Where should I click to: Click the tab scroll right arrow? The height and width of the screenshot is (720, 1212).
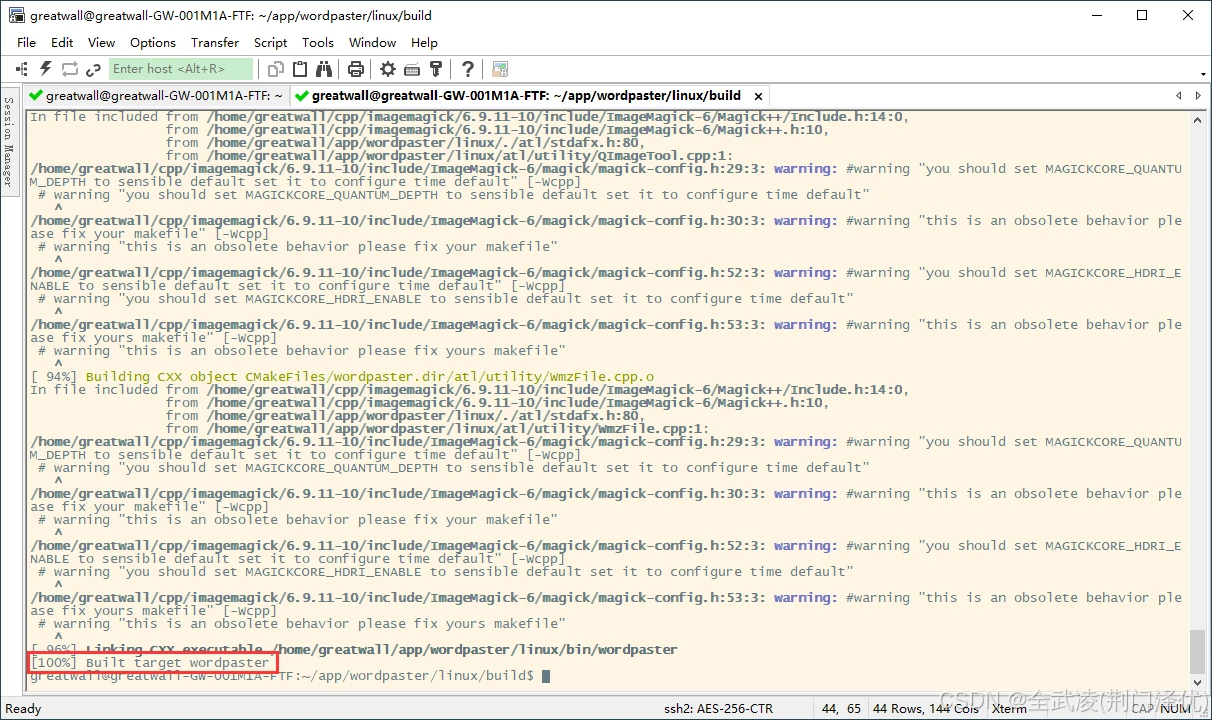1198,96
